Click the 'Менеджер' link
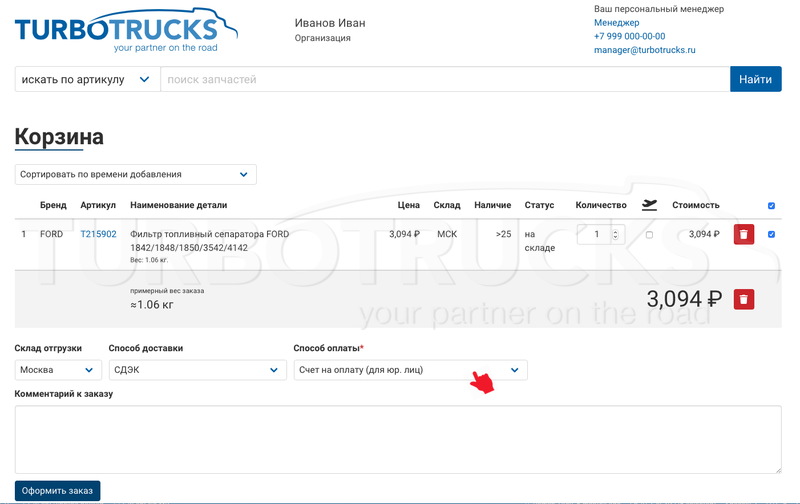 coord(616,22)
